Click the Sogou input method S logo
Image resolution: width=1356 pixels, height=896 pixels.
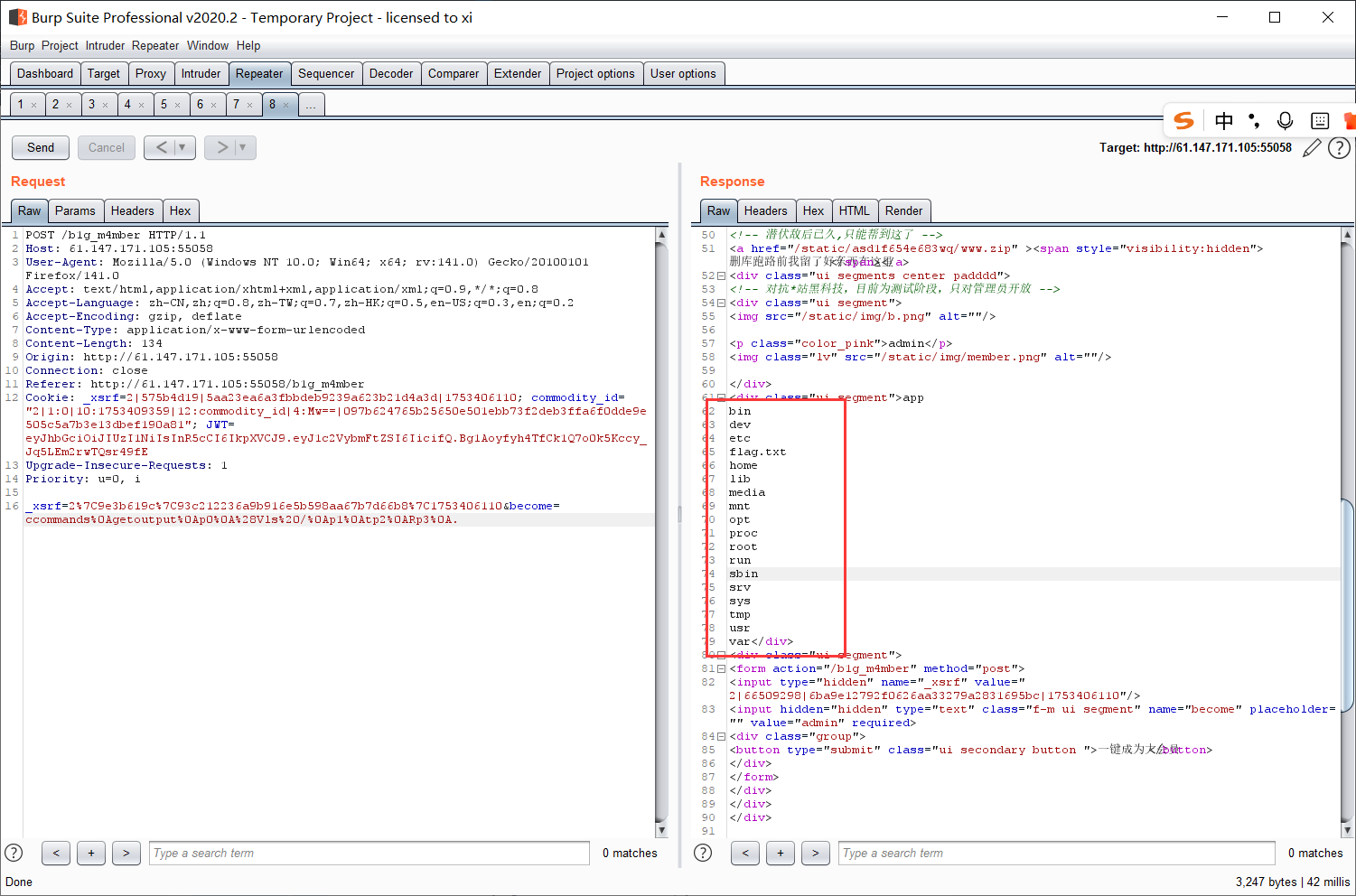click(1183, 120)
